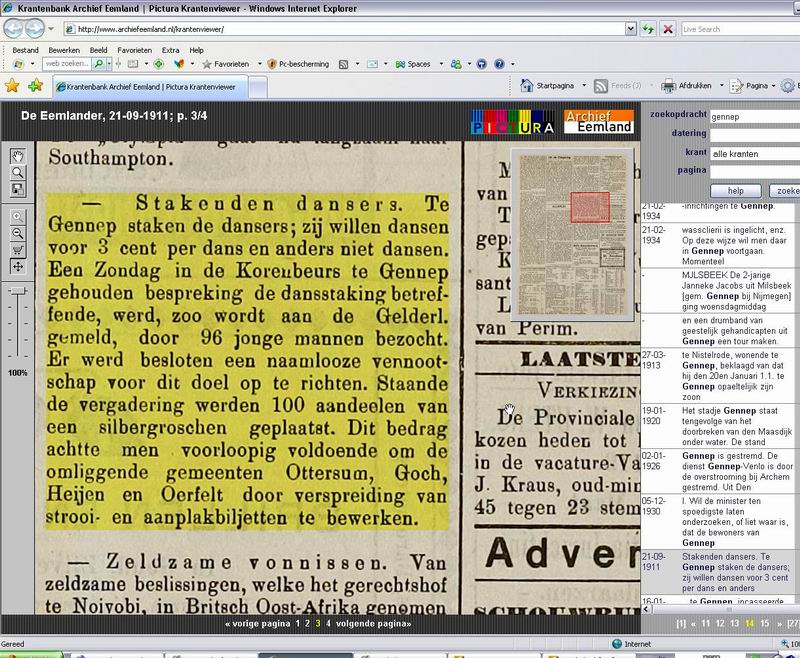The image size is (800, 658).
Task: Open the Beeld menu
Action: pos(98,50)
